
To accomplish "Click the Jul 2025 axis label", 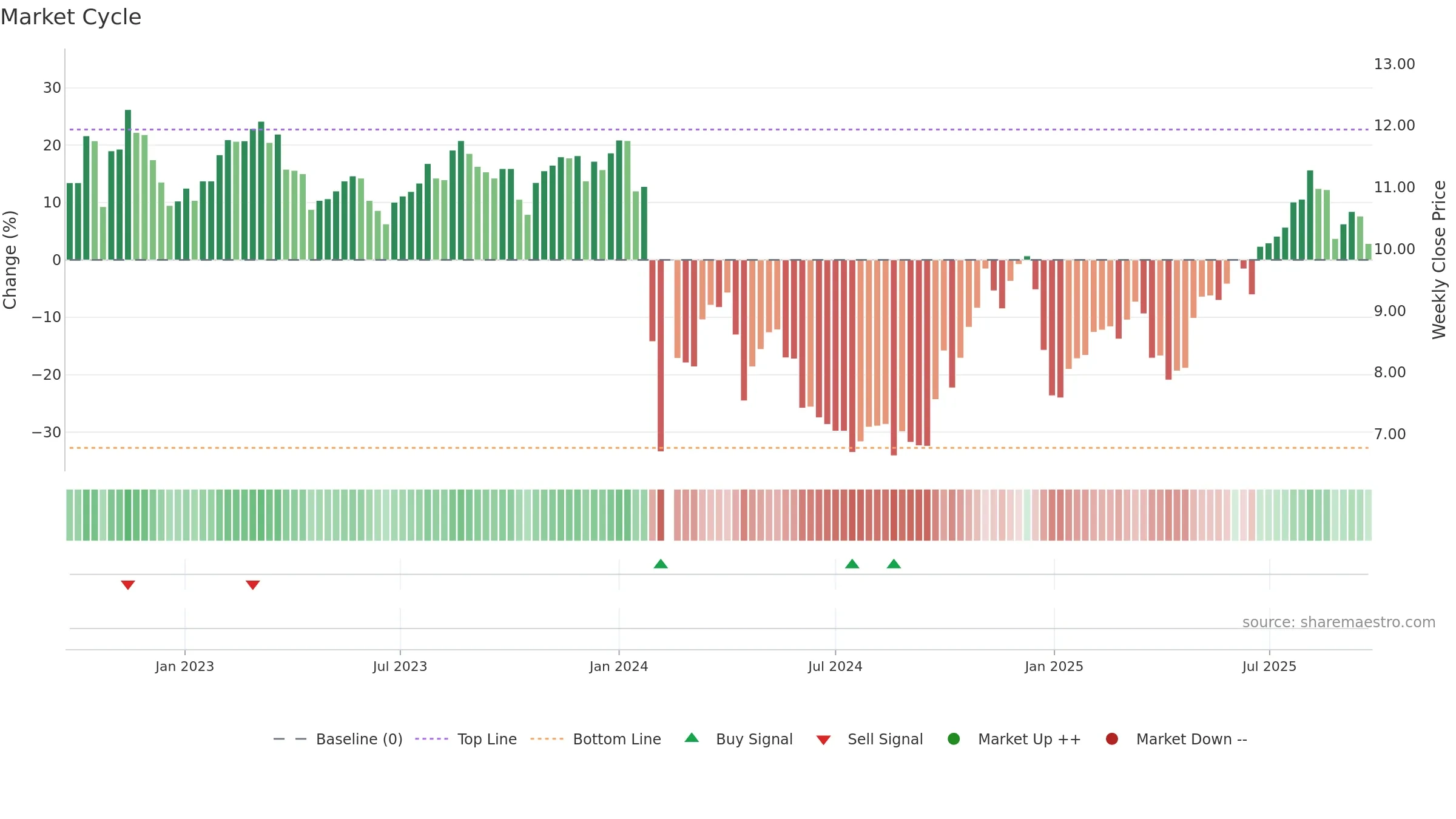I will click(x=1269, y=666).
